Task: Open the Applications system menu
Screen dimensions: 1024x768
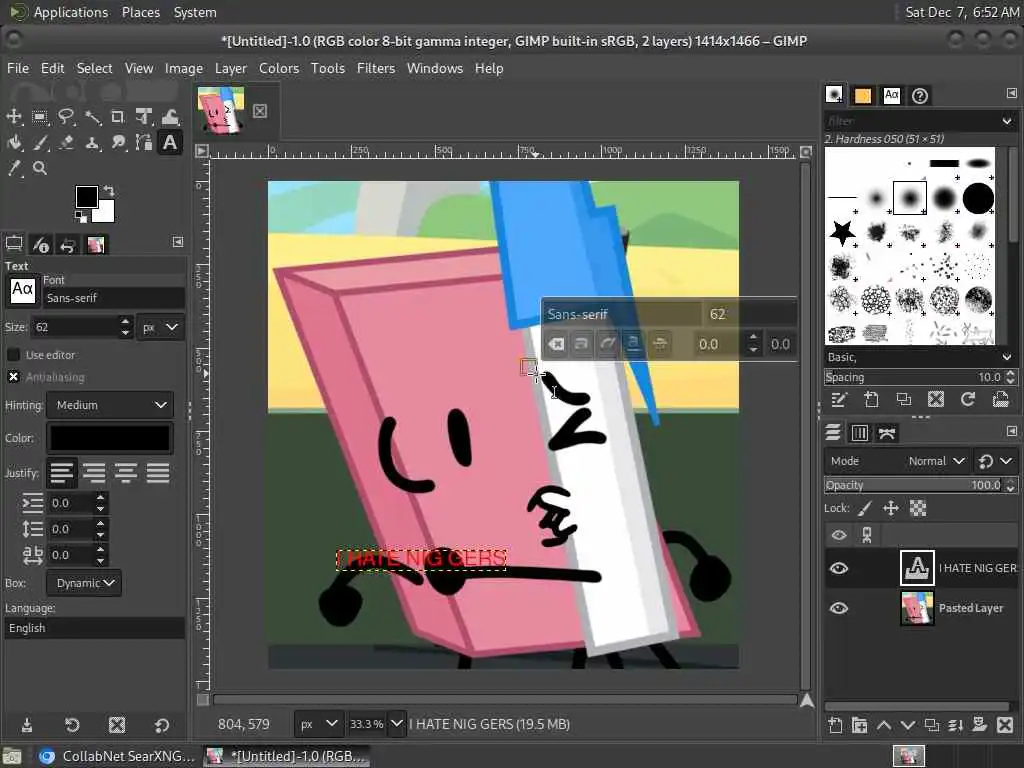Action: pos(71,12)
